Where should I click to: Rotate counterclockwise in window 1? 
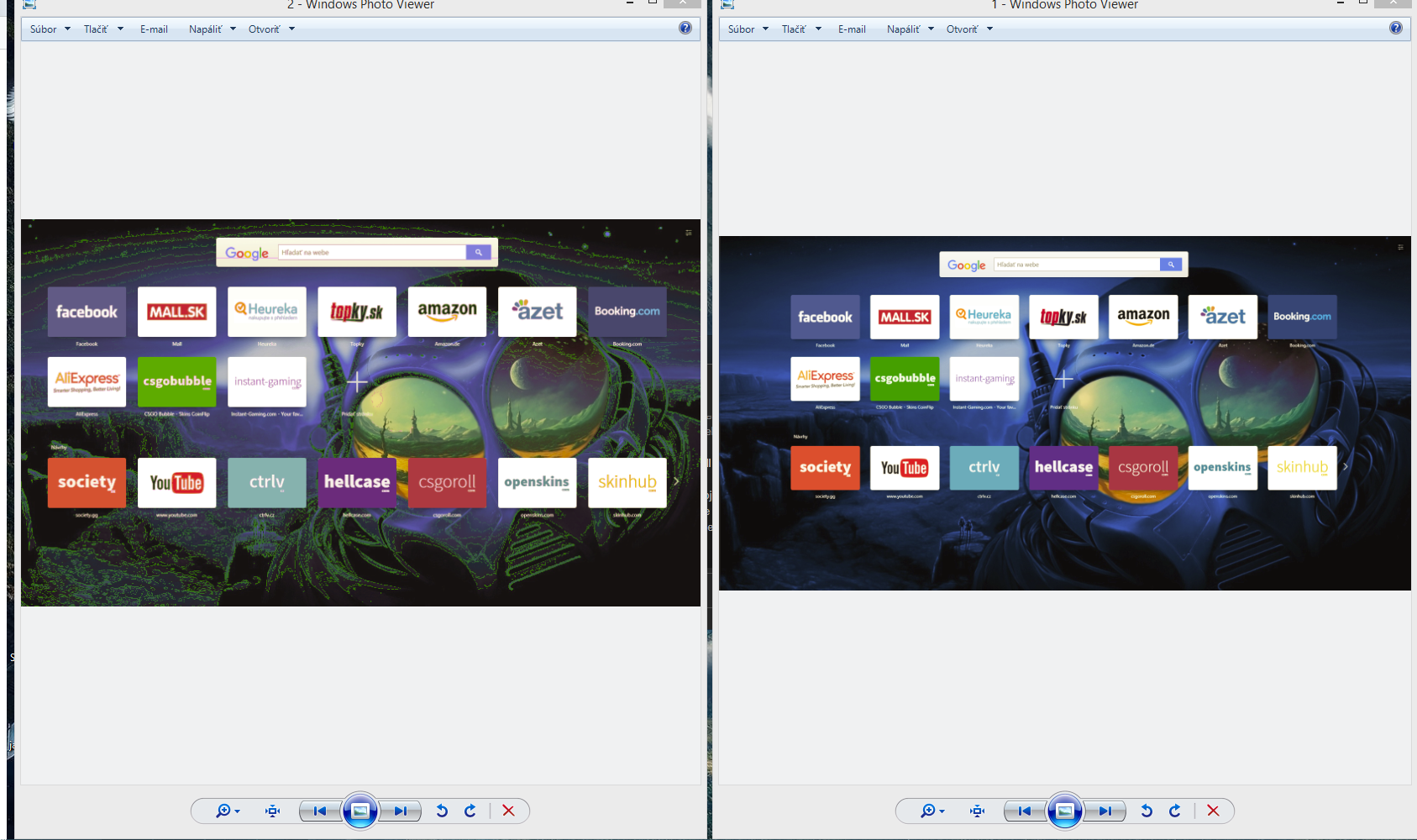(x=1147, y=811)
